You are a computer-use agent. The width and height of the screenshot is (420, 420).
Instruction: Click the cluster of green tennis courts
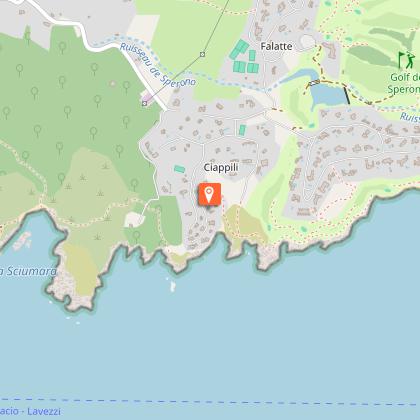[245, 57]
